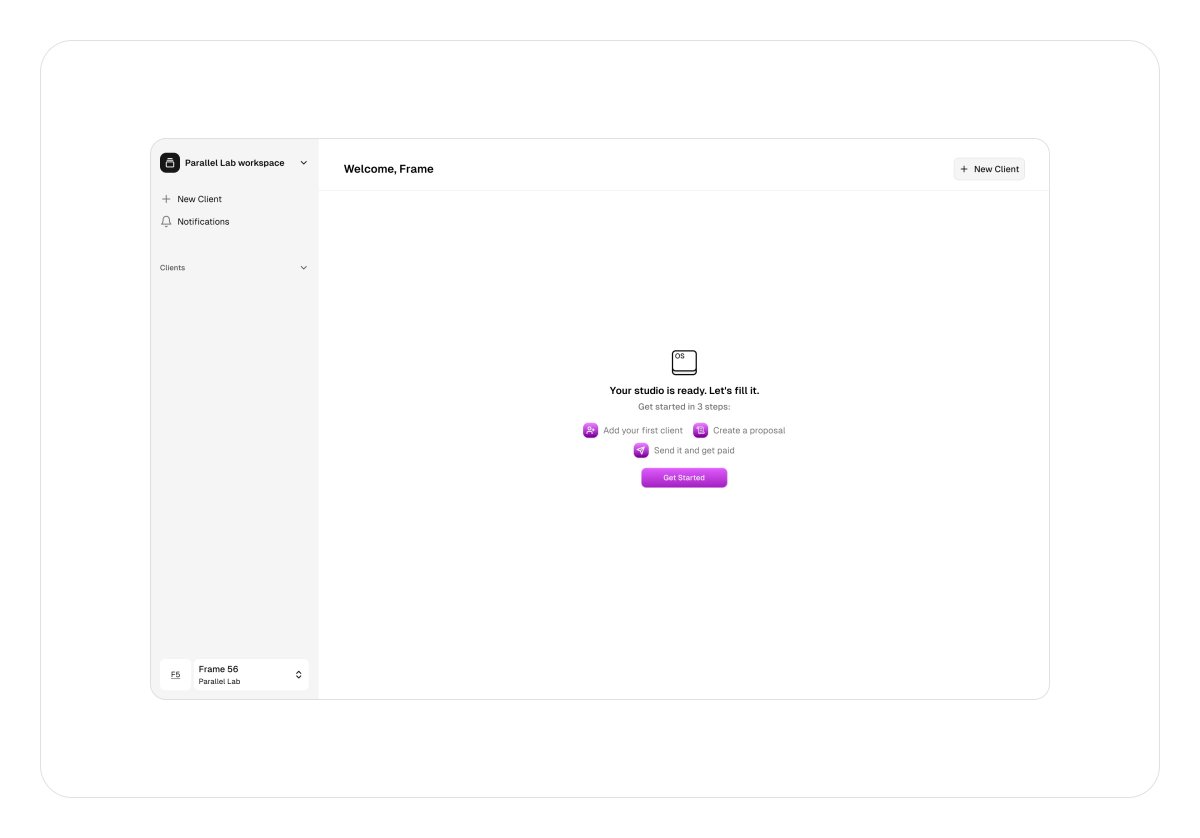Screen dimensions: 1200x838
Task: Click the Get Started button
Action: (684, 478)
